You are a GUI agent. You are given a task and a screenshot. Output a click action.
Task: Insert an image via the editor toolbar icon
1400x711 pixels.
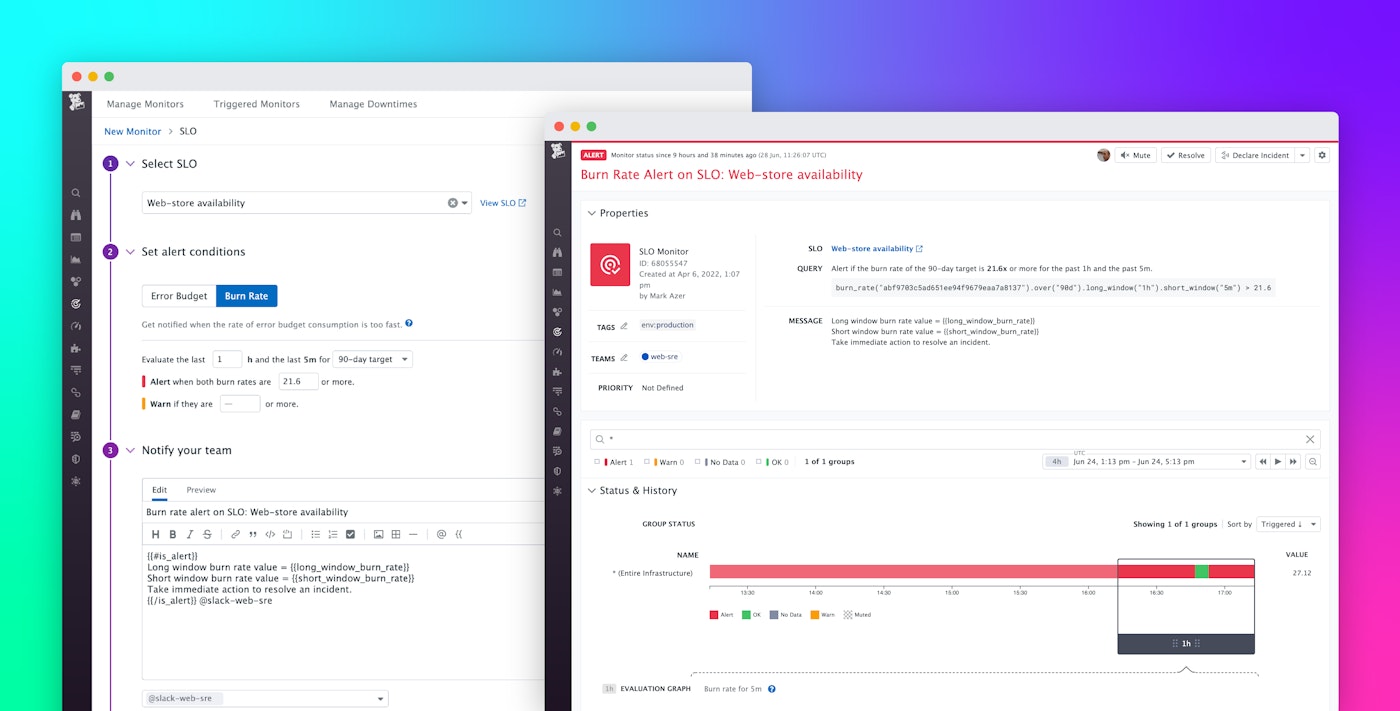pyautogui.click(x=378, y=533)
